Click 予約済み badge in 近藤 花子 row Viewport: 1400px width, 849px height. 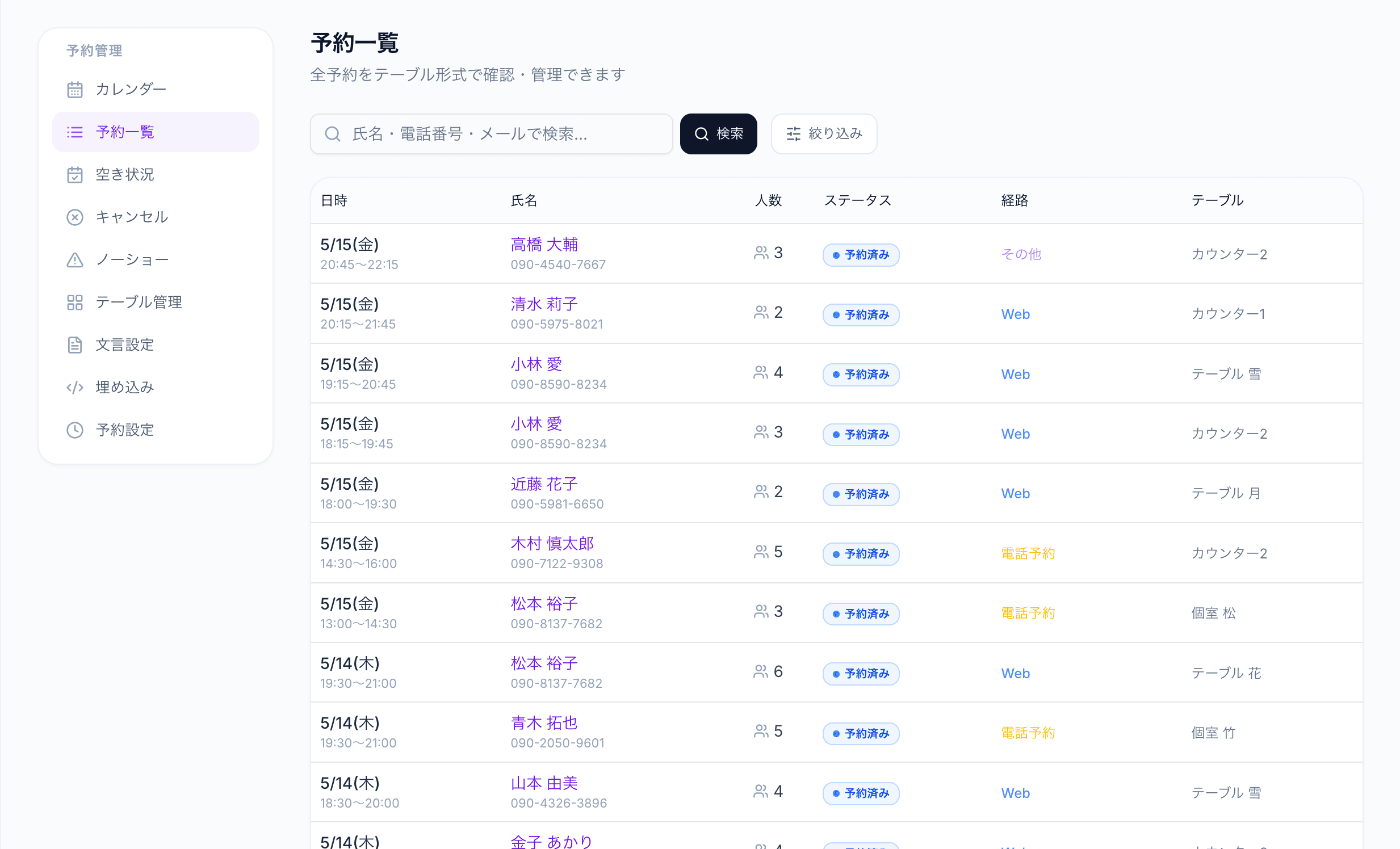pyautogui.click(x=860, y=494)
